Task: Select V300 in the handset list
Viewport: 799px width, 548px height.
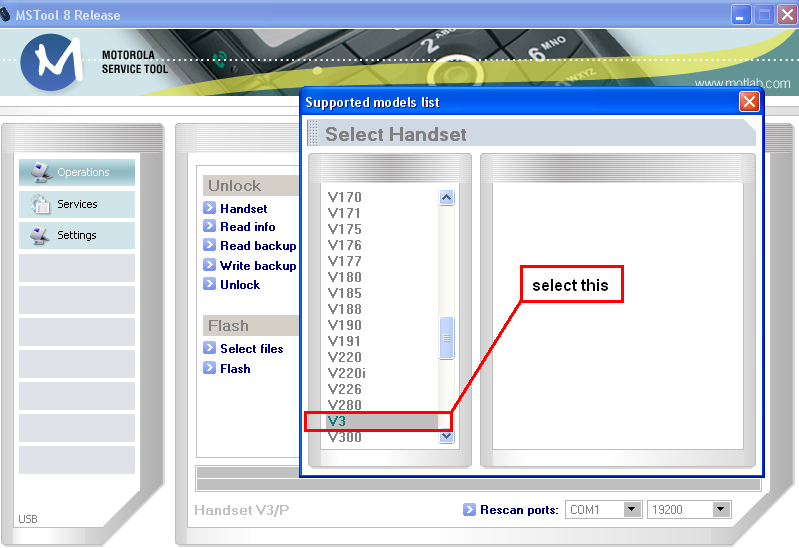Action: 344,437
